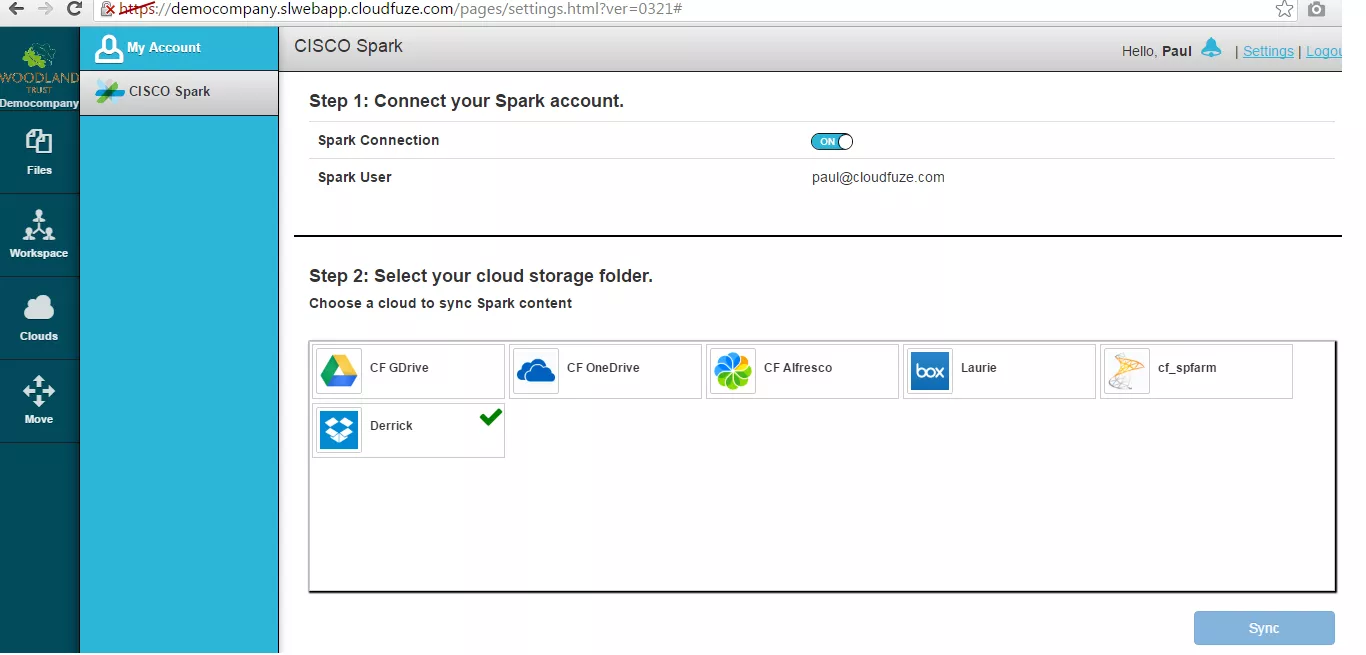Reload the page with refresh icon
The width and height of the screenshot is (1366, 655).
coord(74,9)
